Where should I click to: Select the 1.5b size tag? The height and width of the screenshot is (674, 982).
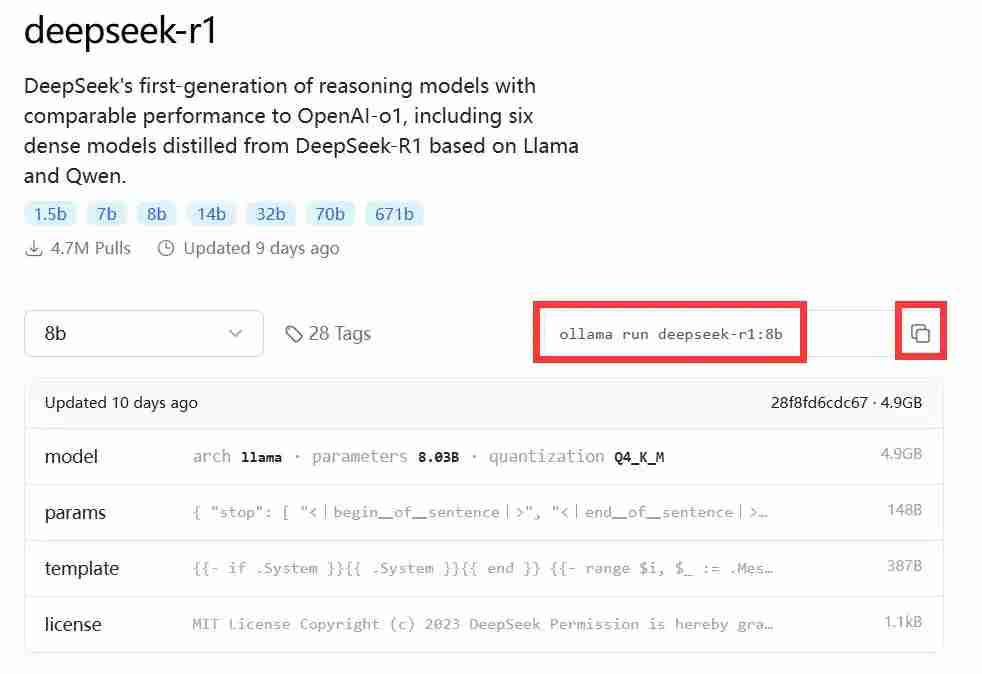click(50, 214)
